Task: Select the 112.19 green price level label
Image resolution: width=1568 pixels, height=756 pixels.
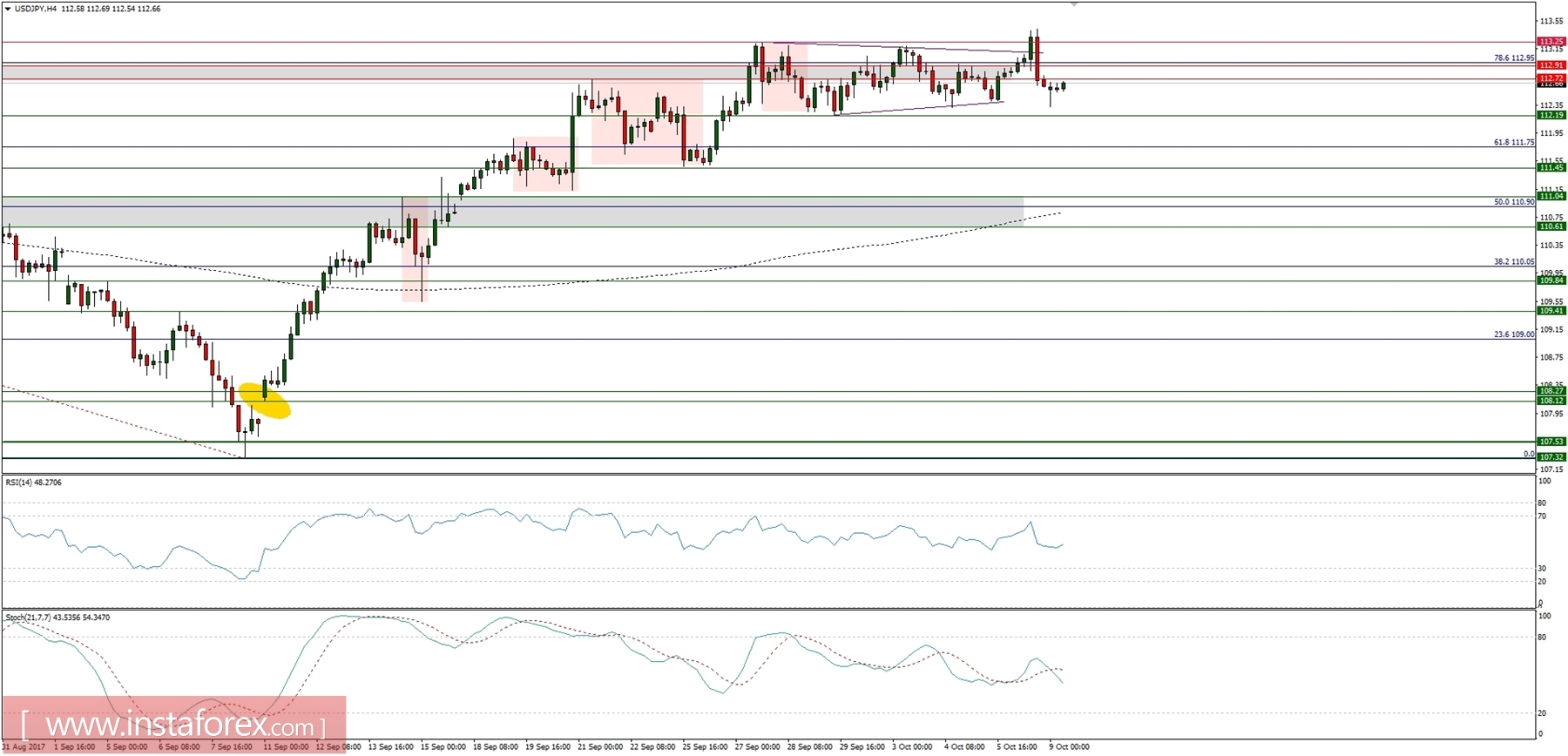Action: click(x=1551, y=115)
